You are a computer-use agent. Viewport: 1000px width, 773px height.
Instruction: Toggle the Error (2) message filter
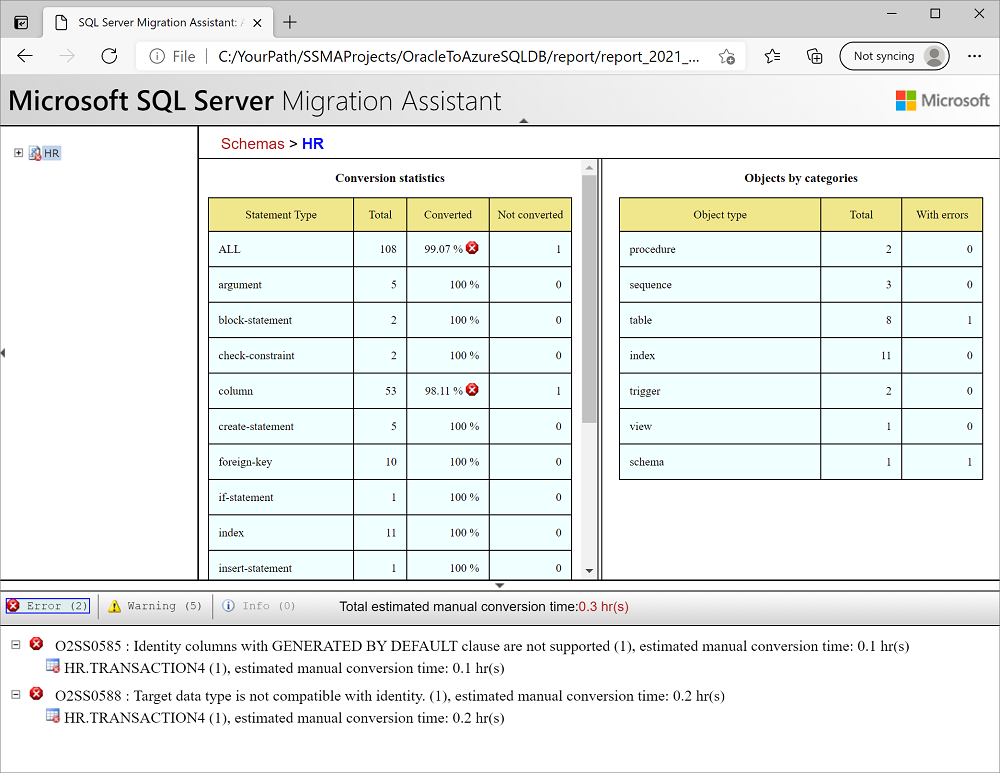click(x=47, y=605)
